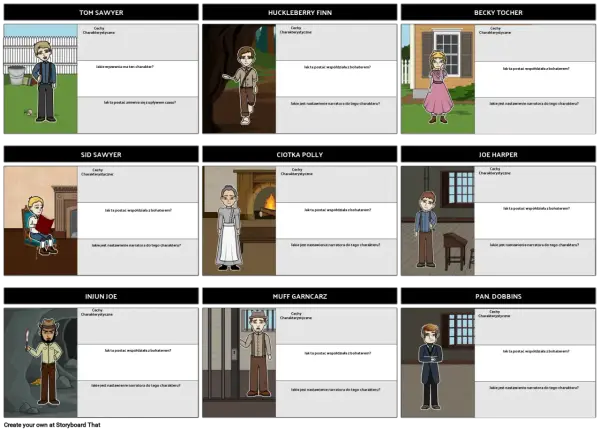Select Iniun Joe's cave illustration
Screen dimensions: 600x432
(41, 362)
